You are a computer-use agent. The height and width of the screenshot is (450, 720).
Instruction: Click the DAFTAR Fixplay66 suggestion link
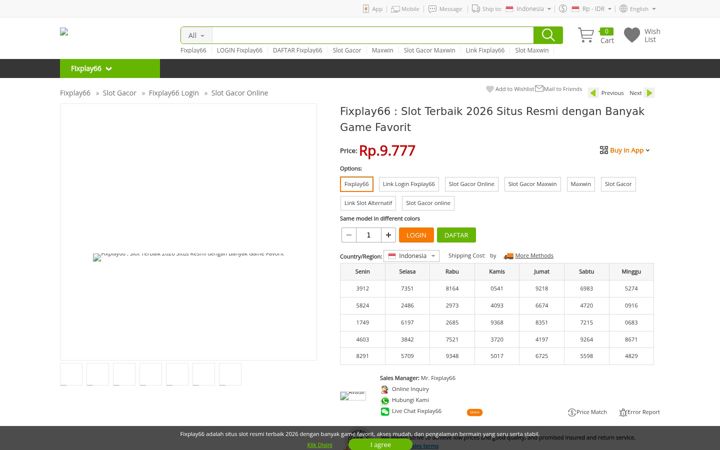coord(298,51)
